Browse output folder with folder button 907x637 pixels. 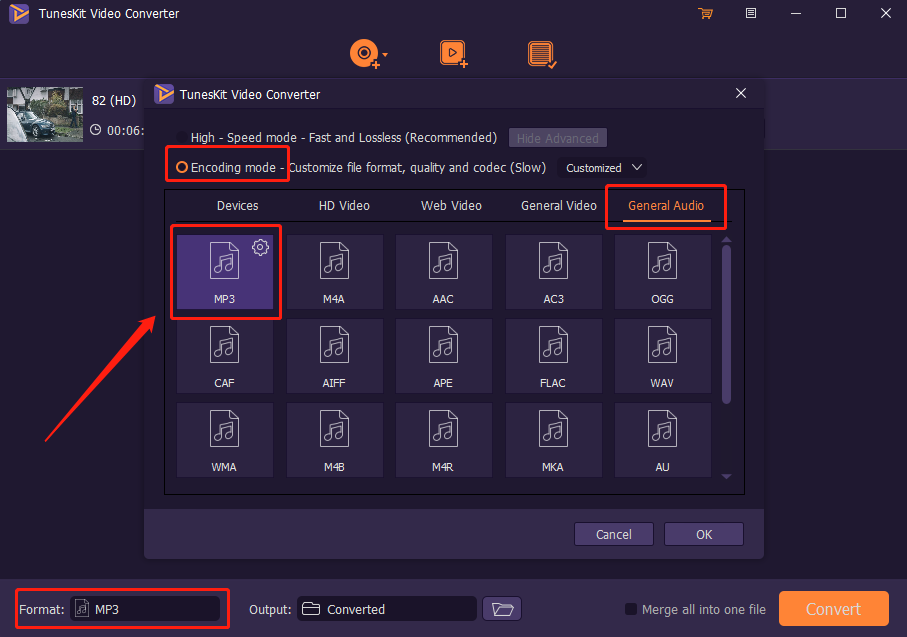[502, 609]
